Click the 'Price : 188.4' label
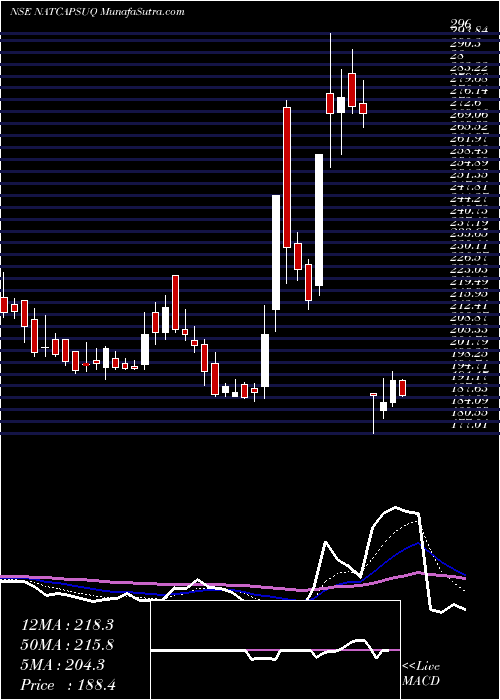This screenshot has width=500, height=700. pyautogui.click(x=68, y=685)
